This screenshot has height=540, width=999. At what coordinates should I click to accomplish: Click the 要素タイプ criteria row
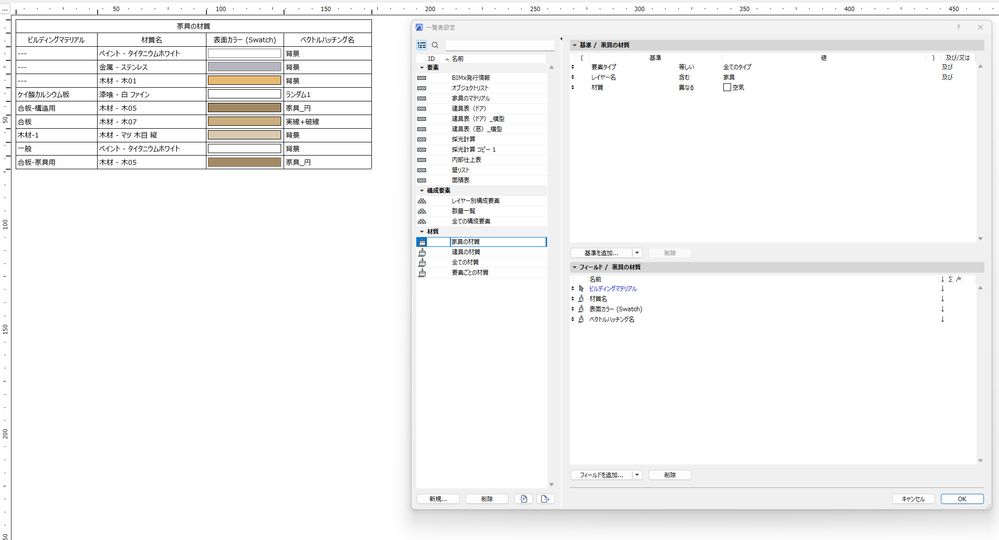click(x=772, y=67)
